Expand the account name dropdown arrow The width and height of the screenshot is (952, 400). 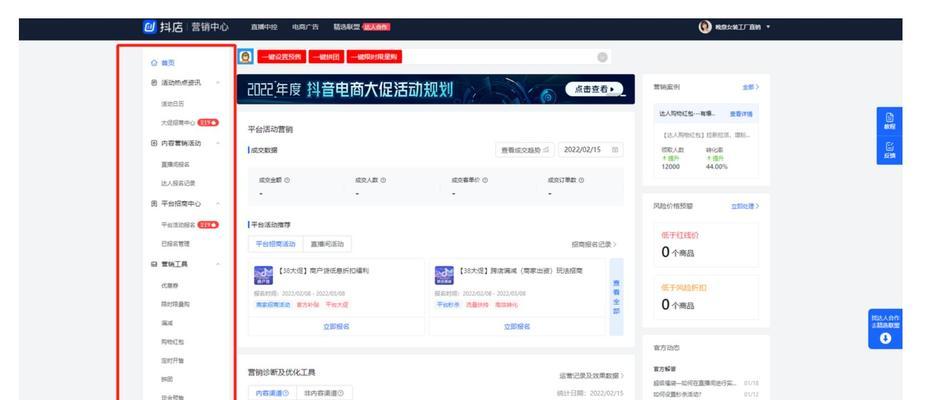(x=768, y=27)
